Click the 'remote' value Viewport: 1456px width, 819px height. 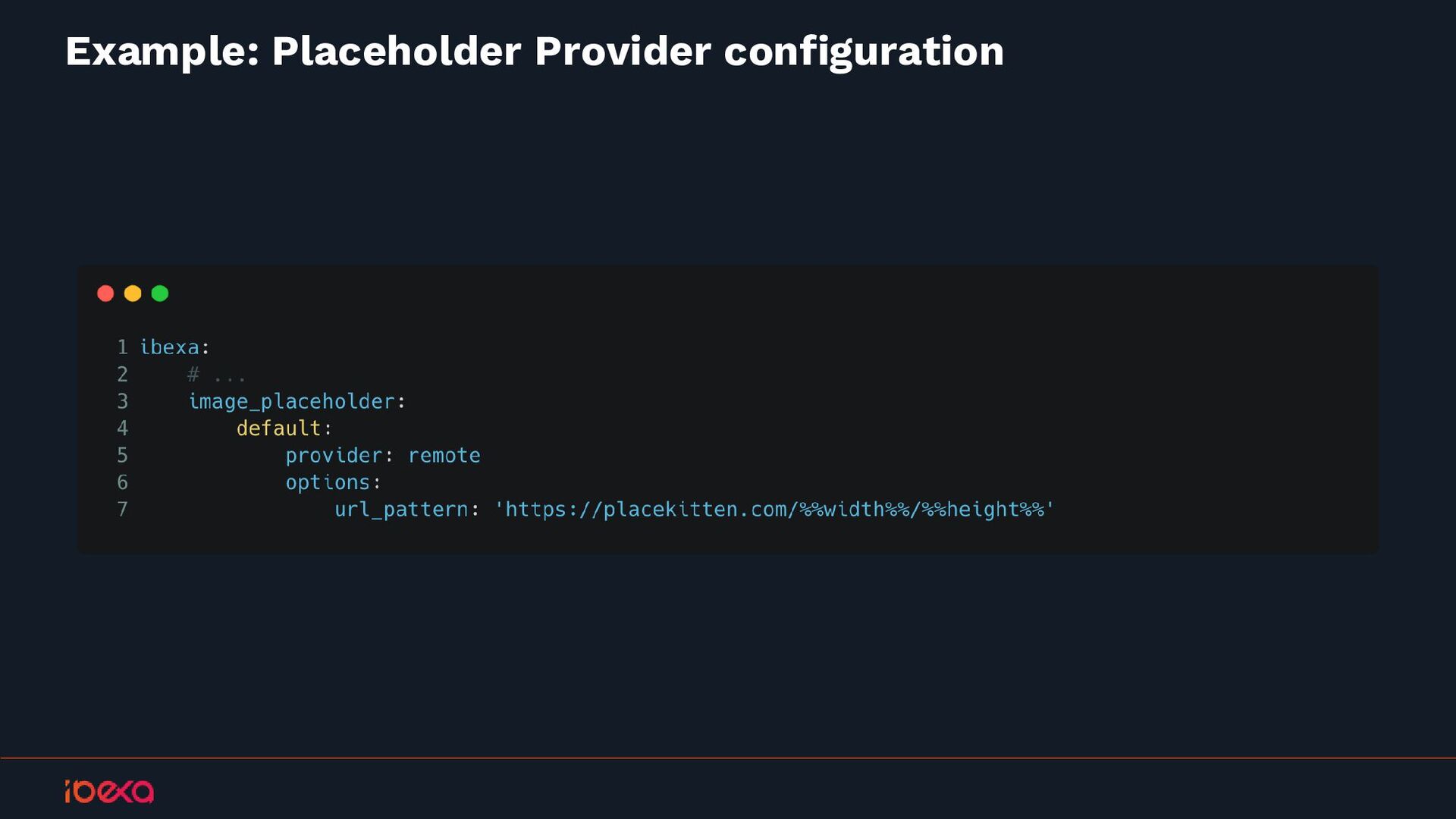(x=444, y=456)
